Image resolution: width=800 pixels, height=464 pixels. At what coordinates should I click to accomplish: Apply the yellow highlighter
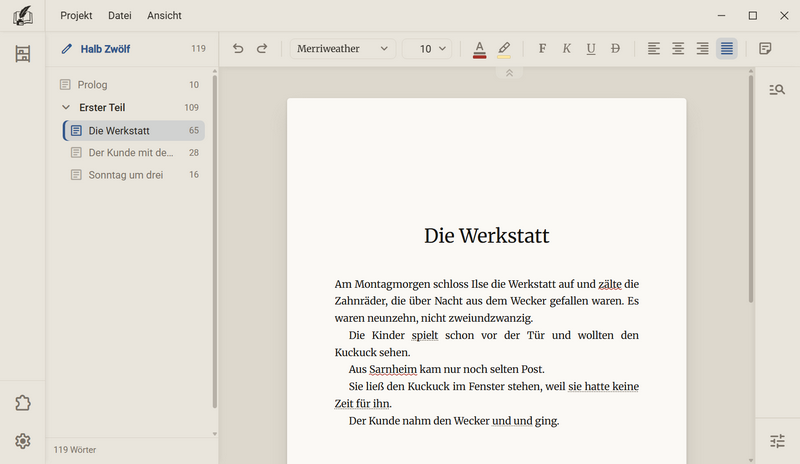(x=504, y=49)
